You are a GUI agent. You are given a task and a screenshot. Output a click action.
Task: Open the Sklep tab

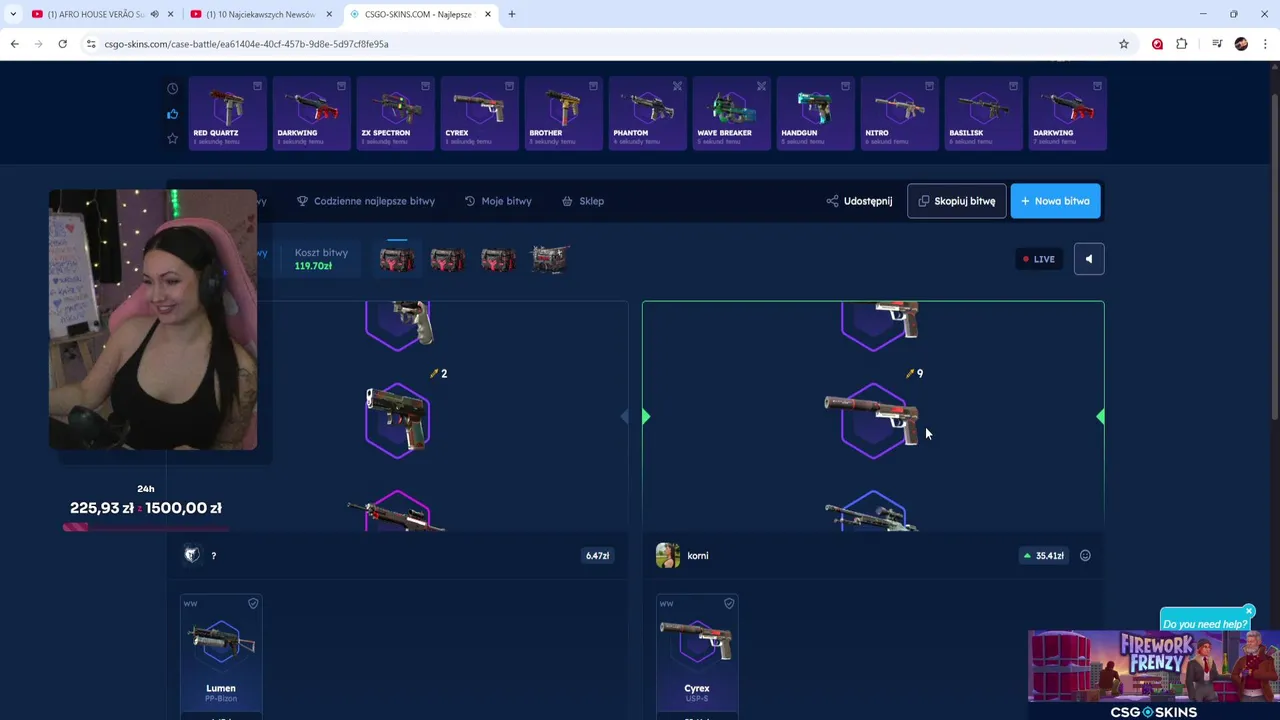pos(583,201)
